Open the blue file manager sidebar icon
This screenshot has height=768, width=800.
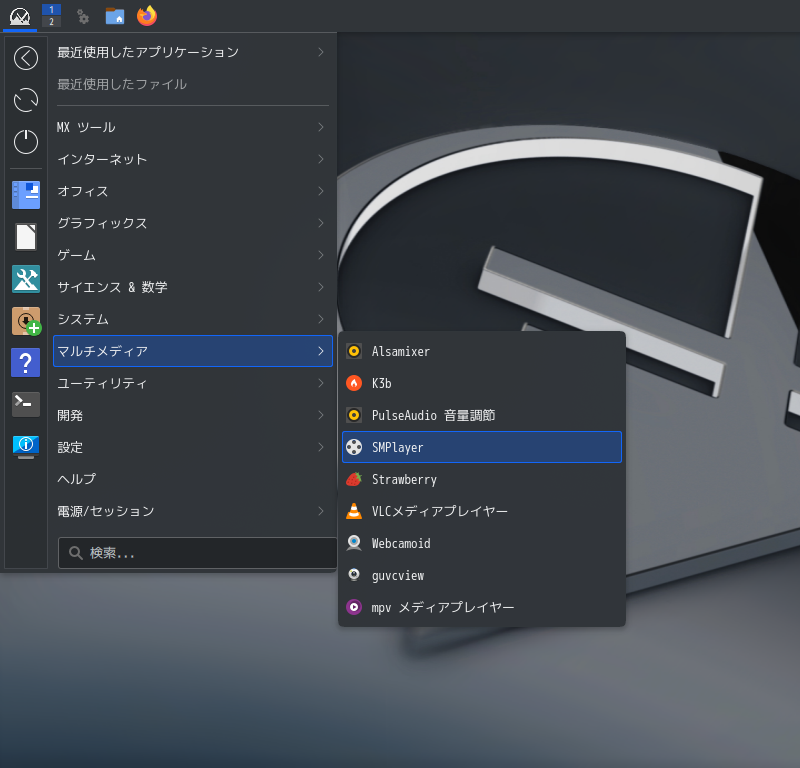click(x=26, y=195)
